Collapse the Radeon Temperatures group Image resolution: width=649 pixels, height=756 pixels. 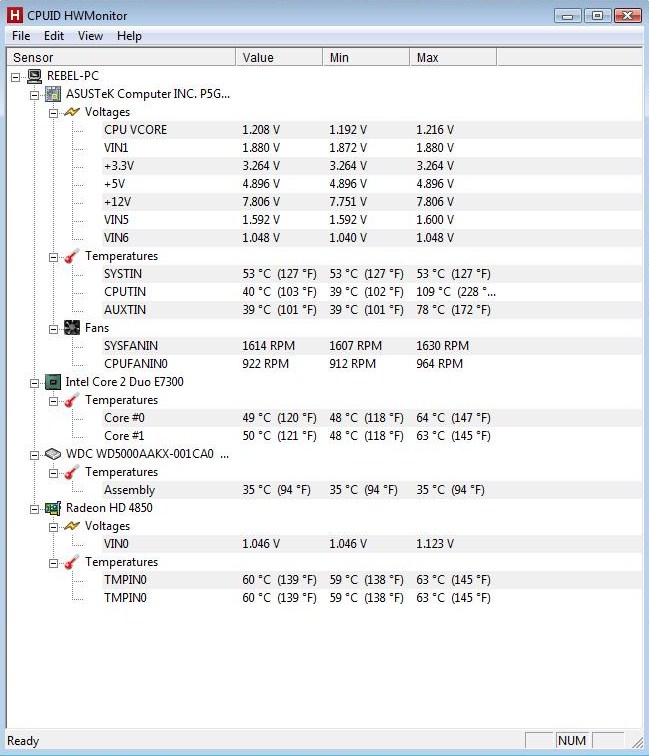coord(54,563)
